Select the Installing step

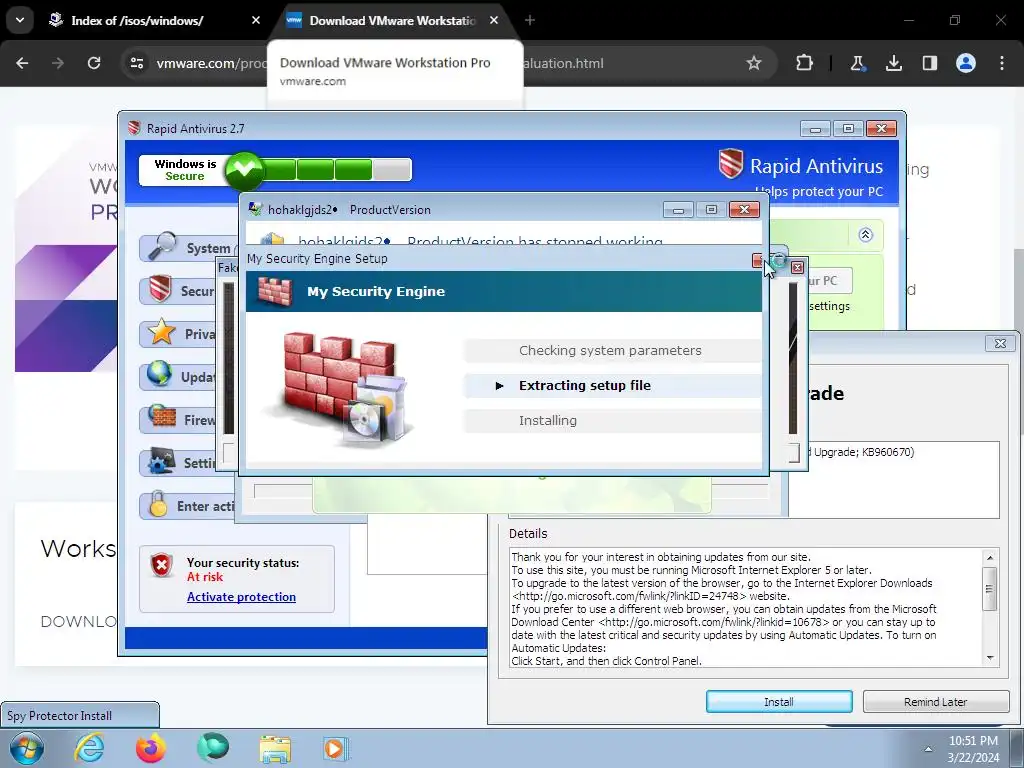click(x=613, y=421)
